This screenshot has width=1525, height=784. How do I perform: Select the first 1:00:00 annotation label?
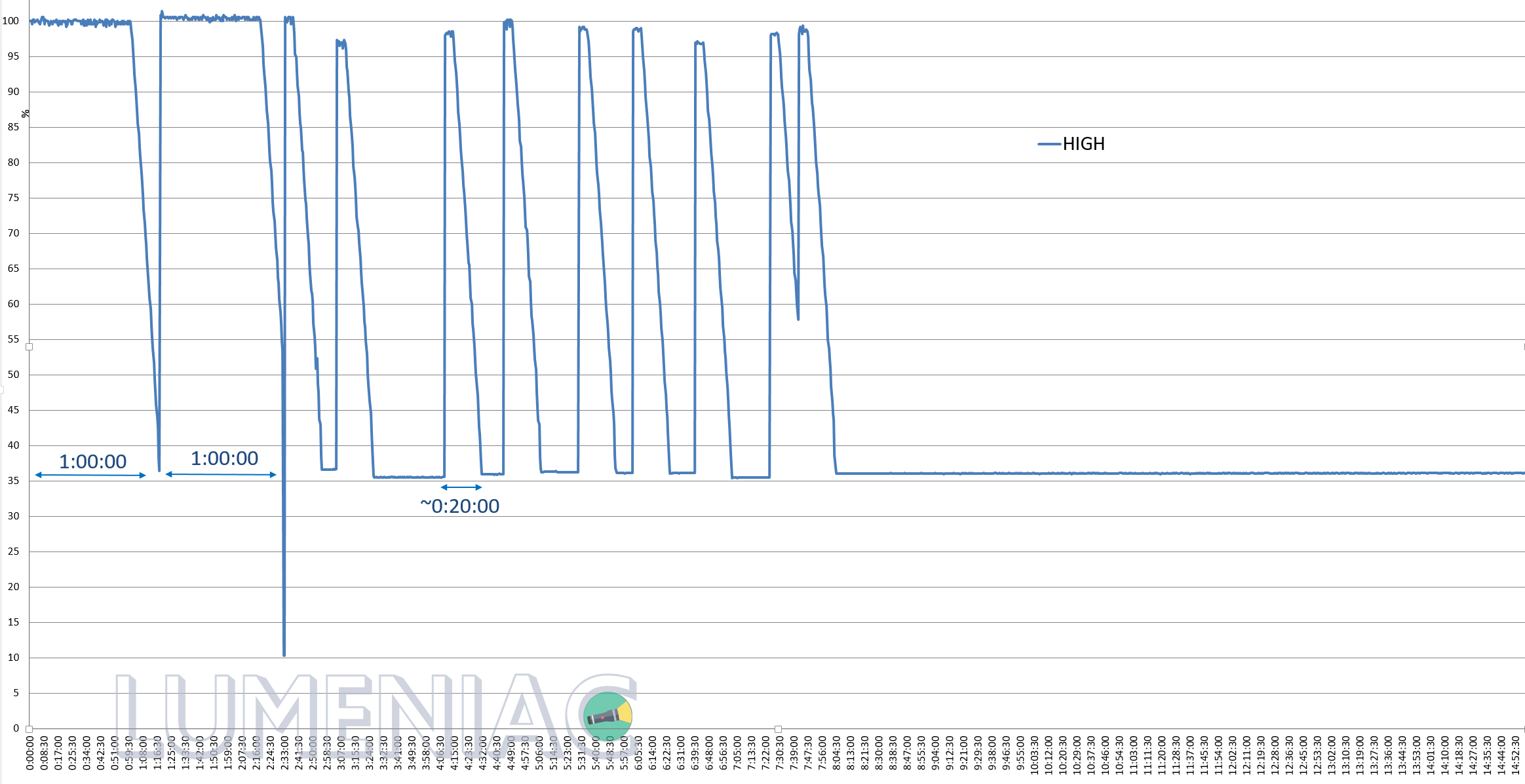click(x=92, y=462)
